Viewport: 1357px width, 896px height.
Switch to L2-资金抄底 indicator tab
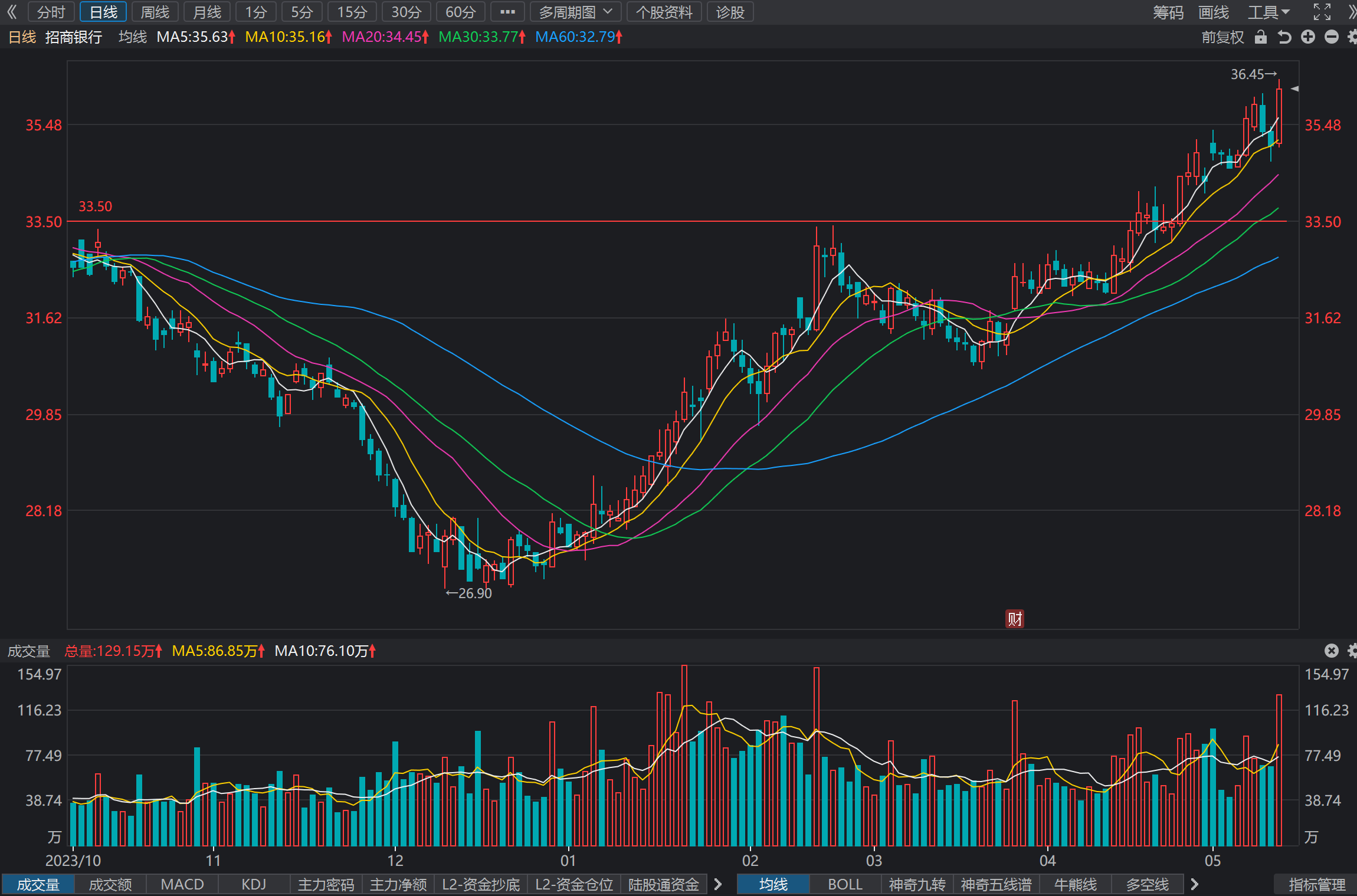tap(481, 885)
